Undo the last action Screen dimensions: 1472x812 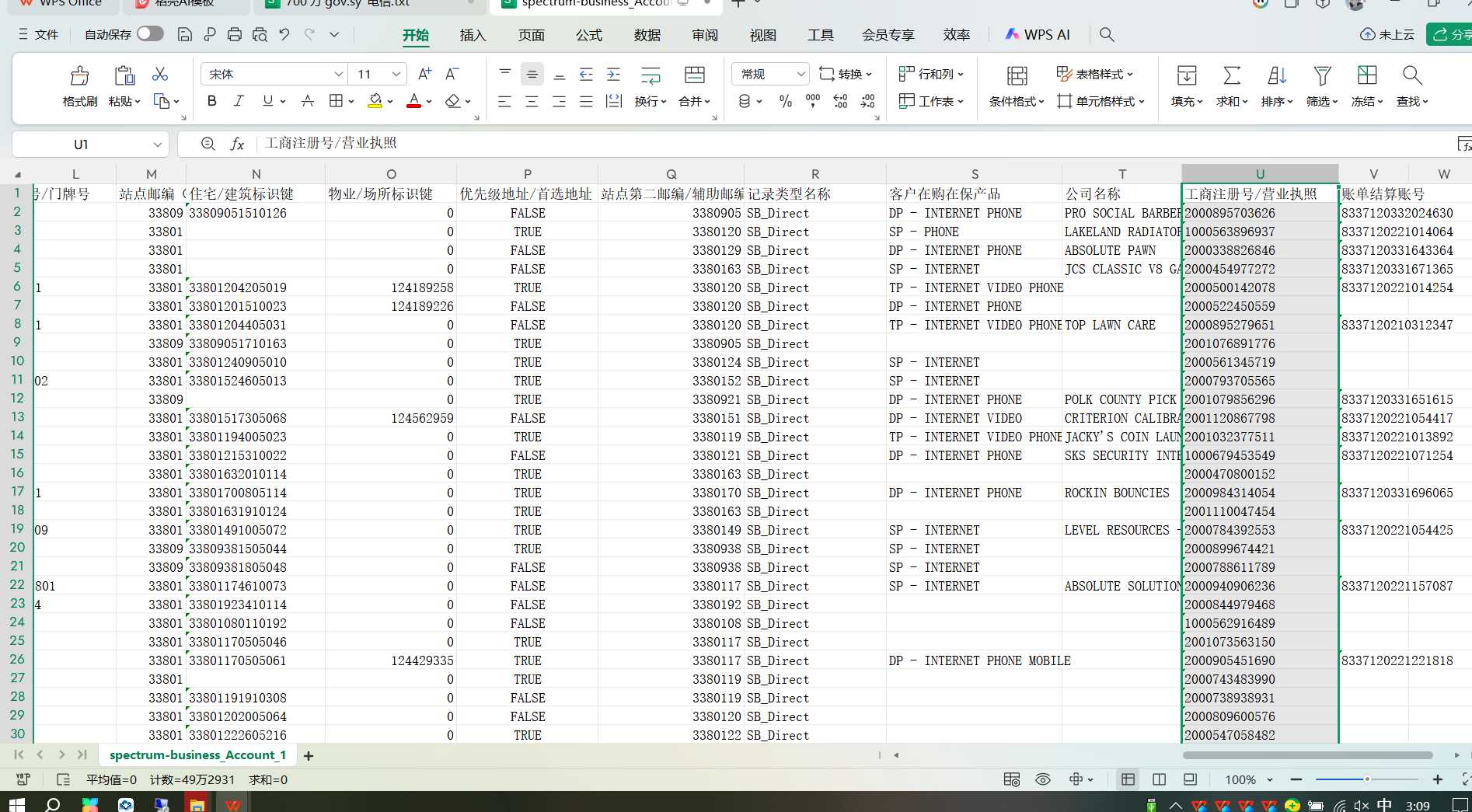[x=284, y=34]
